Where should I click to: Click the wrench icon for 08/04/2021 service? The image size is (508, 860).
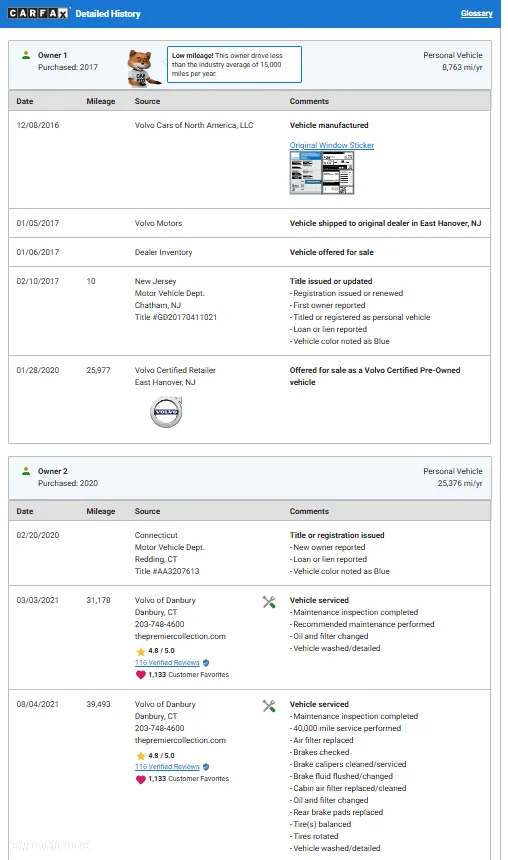tap(269, 706)
